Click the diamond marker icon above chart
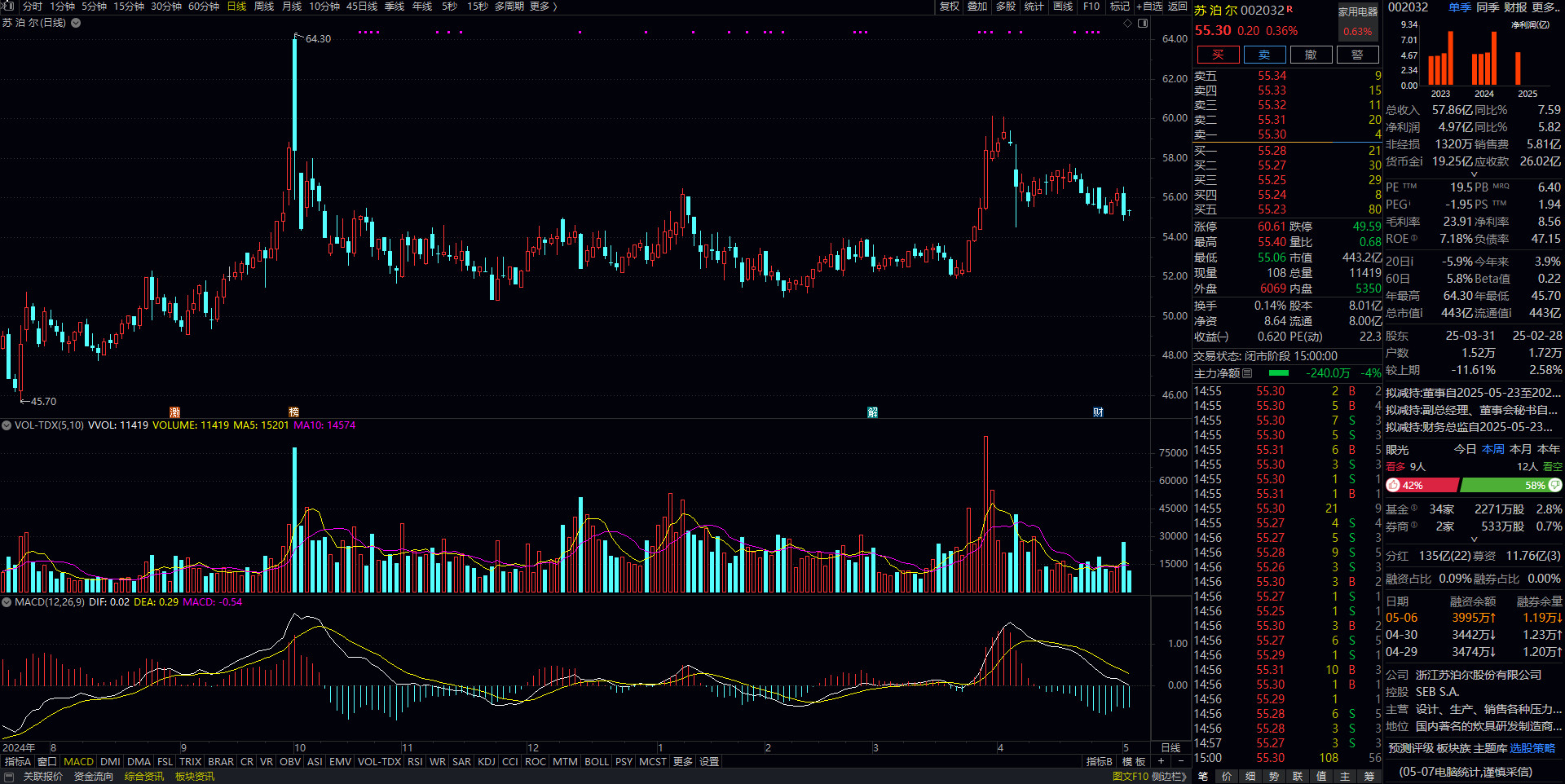The height and width of the screenshot is (784, 1565). (x=1127, y=23)
